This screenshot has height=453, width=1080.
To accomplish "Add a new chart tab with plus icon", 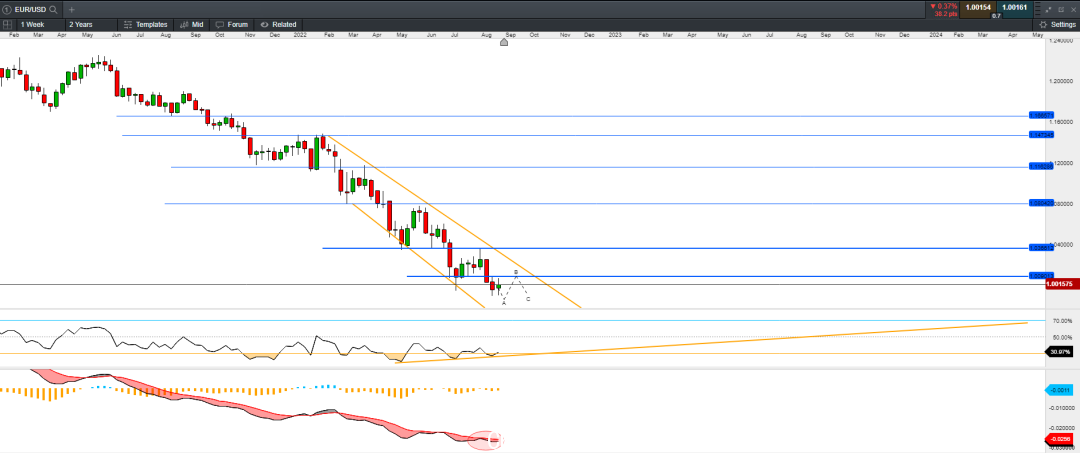I will click(72, 10).
